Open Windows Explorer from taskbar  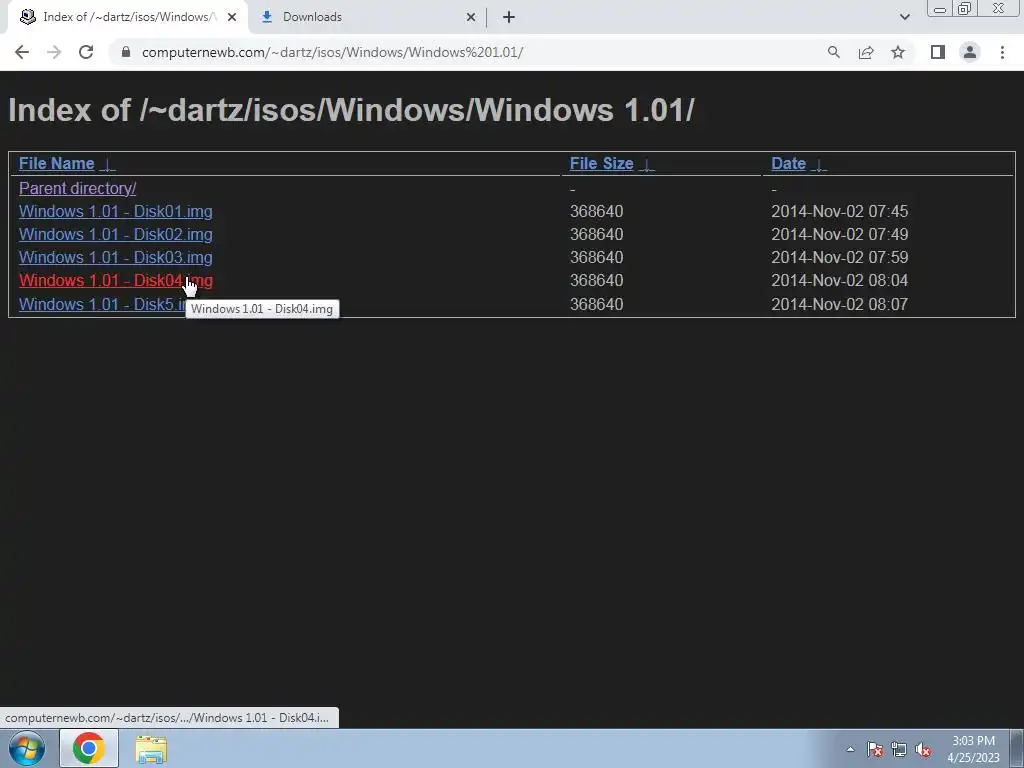tap(151, 749)
